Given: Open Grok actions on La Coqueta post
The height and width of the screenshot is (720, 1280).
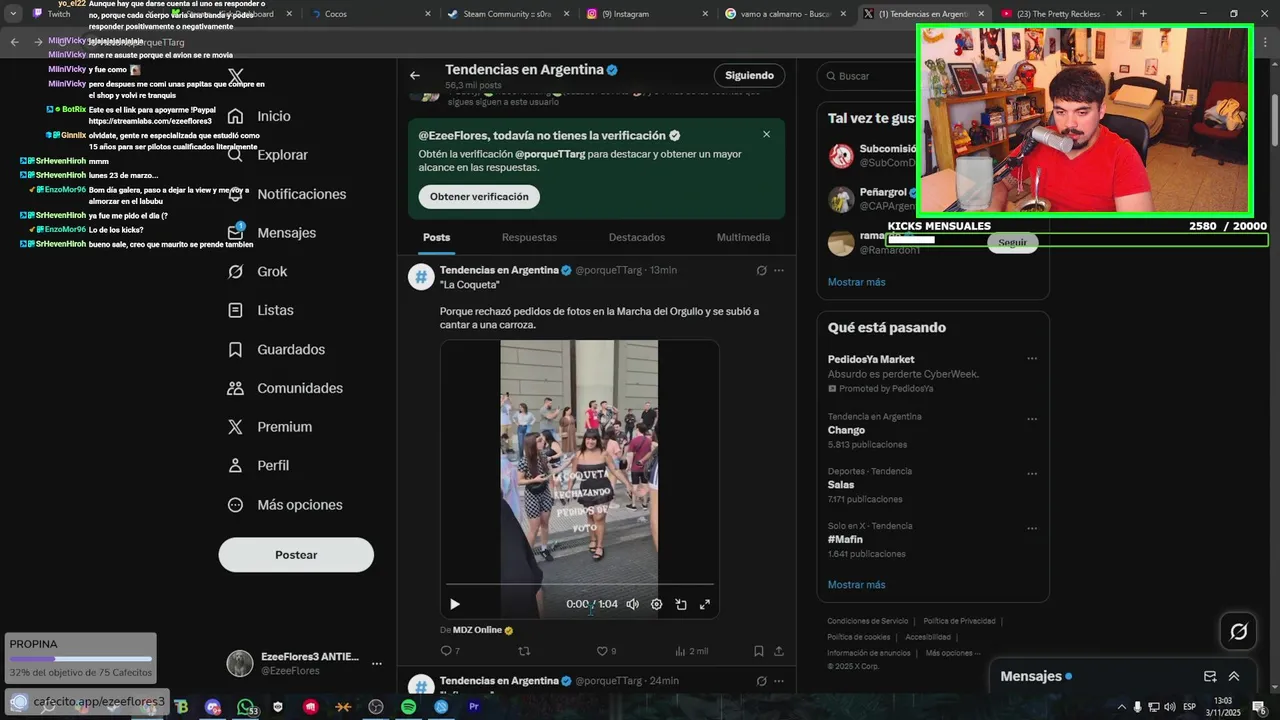Looking at the screenshot, I should click(x=761, y=270).
